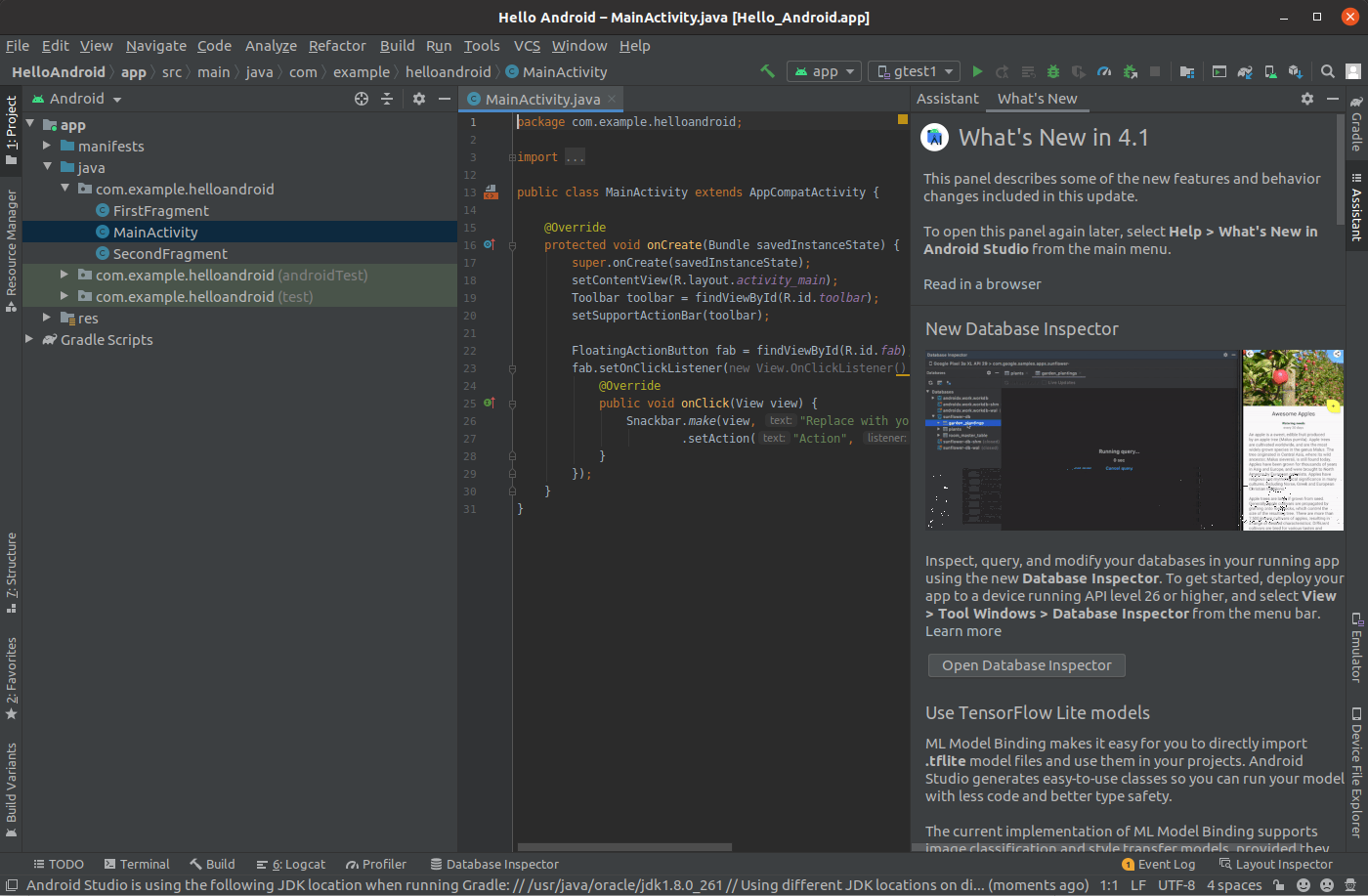Open Assistant panel settings gear
This screenshot has width=1368, height=896.
(1307, 99)
